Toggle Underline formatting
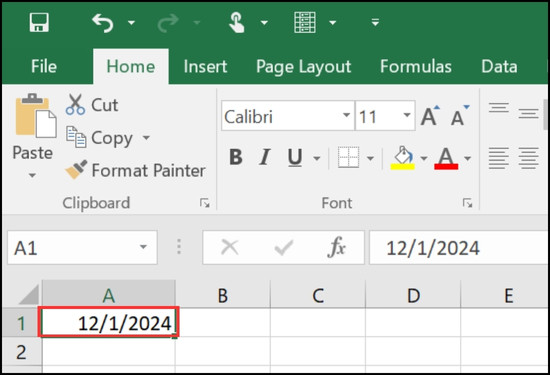 coord(295,158)
